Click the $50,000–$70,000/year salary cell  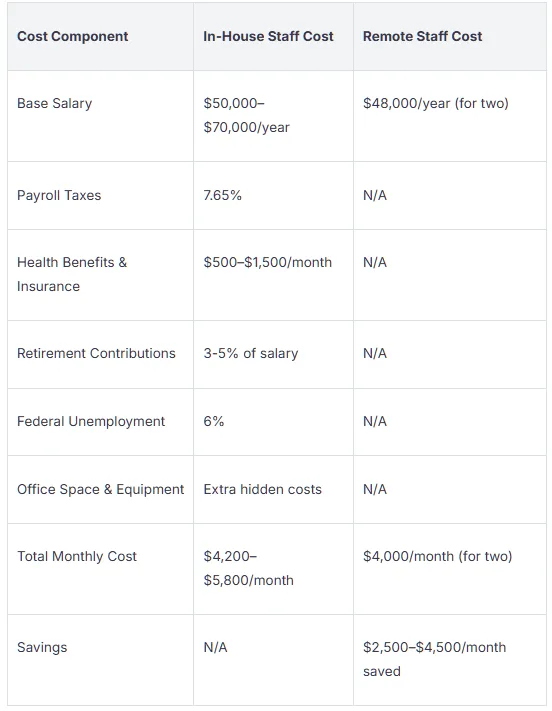(x=246, y=115)
